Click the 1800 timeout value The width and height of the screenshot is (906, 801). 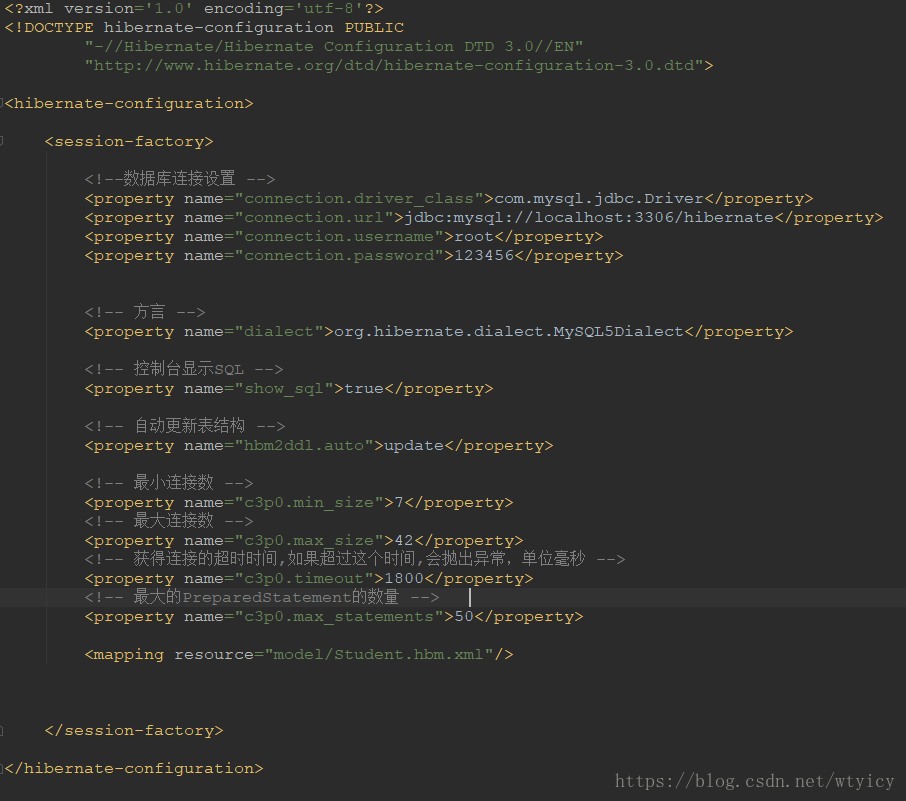tap(404, 579)
